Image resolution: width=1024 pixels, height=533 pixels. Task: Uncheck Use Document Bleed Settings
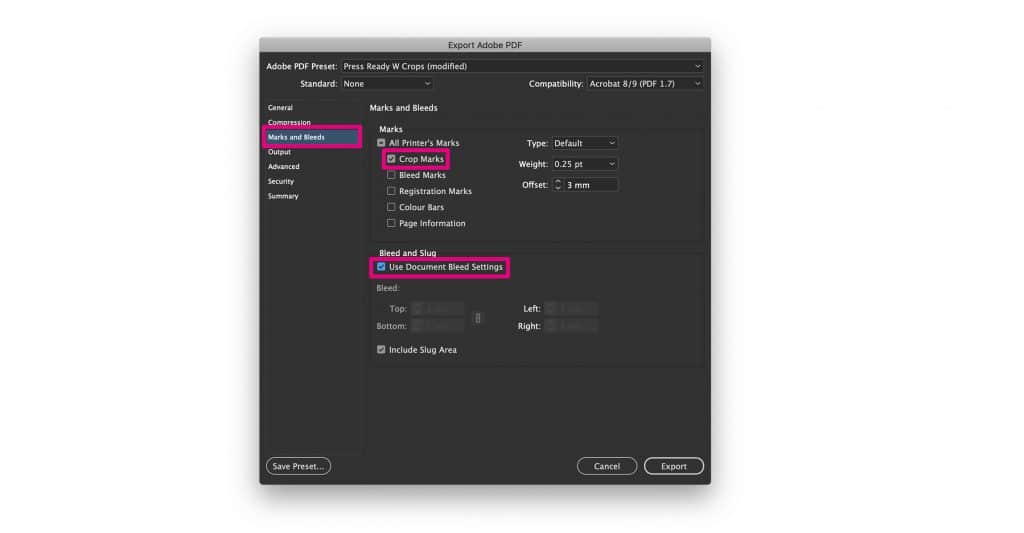[x=381, y=267]
